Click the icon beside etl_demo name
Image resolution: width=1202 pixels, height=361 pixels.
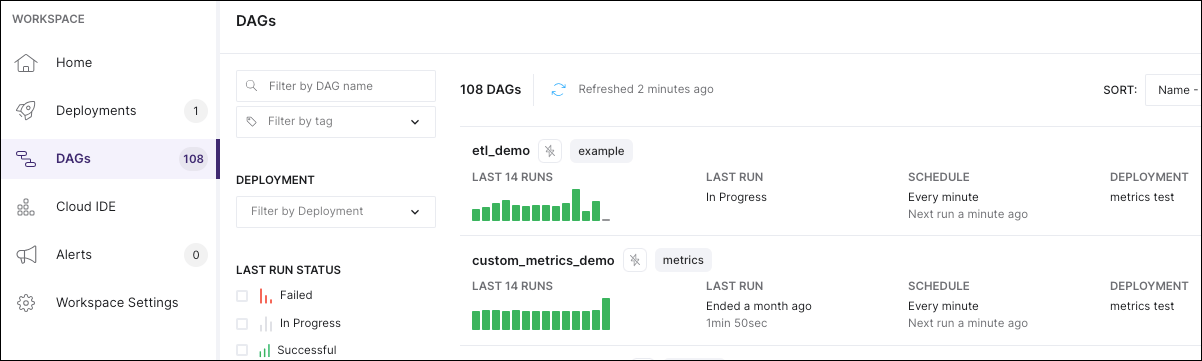550,151
